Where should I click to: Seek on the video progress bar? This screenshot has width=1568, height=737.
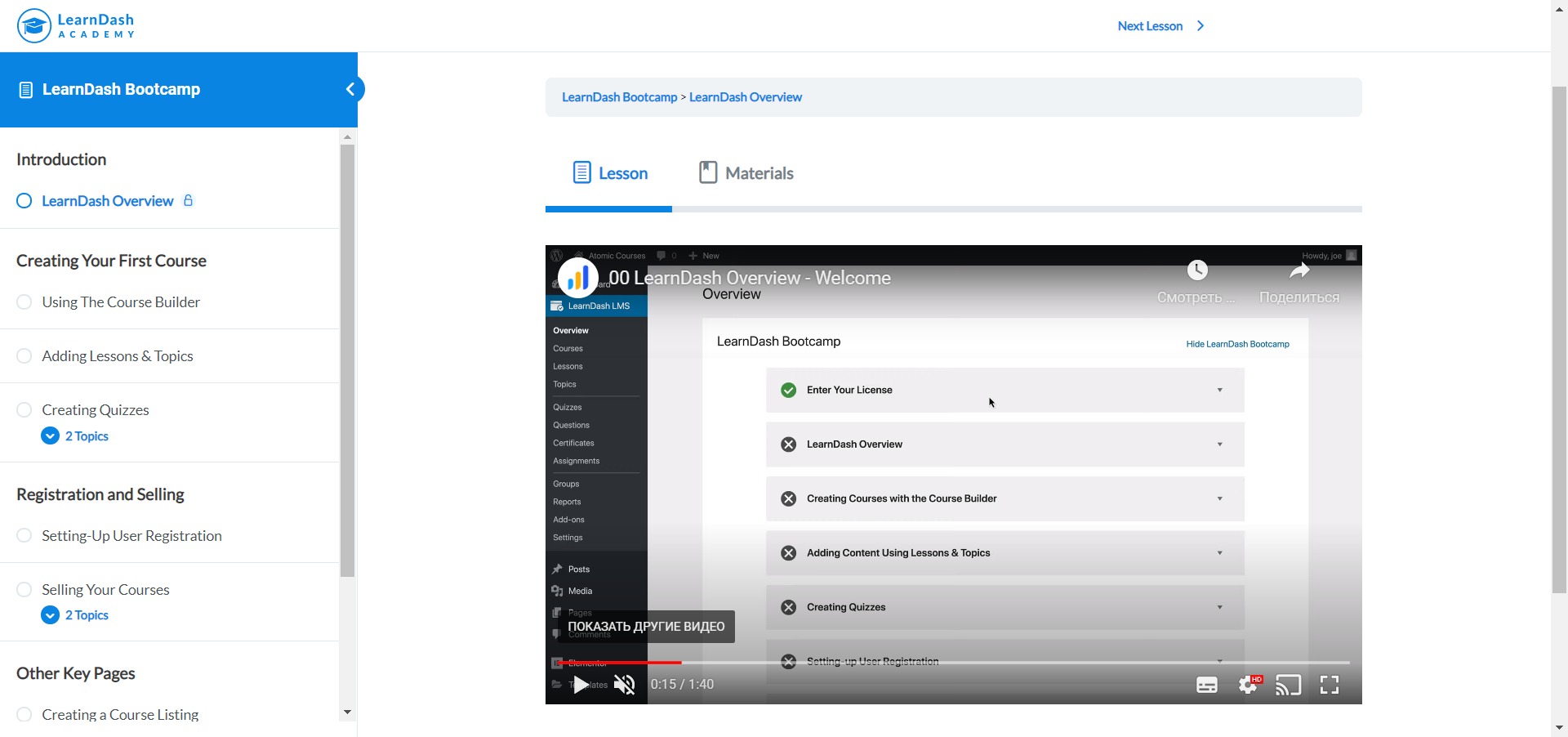953,663
